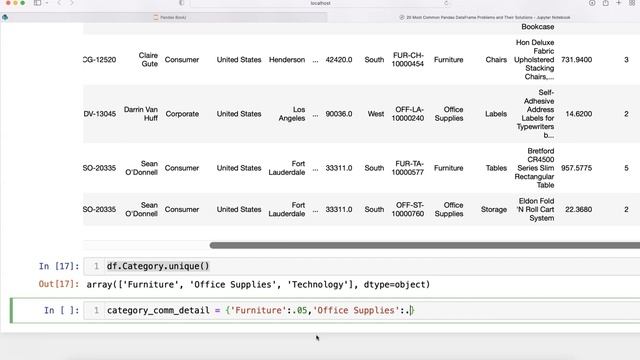Focus the localhost address bar
The height and width of the screenshot is (360, 640).
tap(320, 3)
